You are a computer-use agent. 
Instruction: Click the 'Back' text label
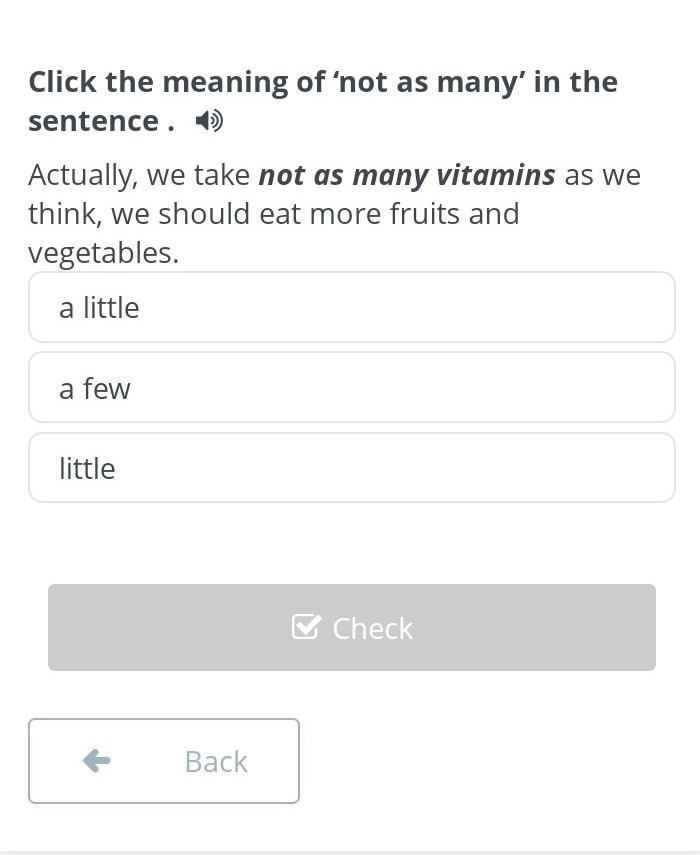(216, 762)
